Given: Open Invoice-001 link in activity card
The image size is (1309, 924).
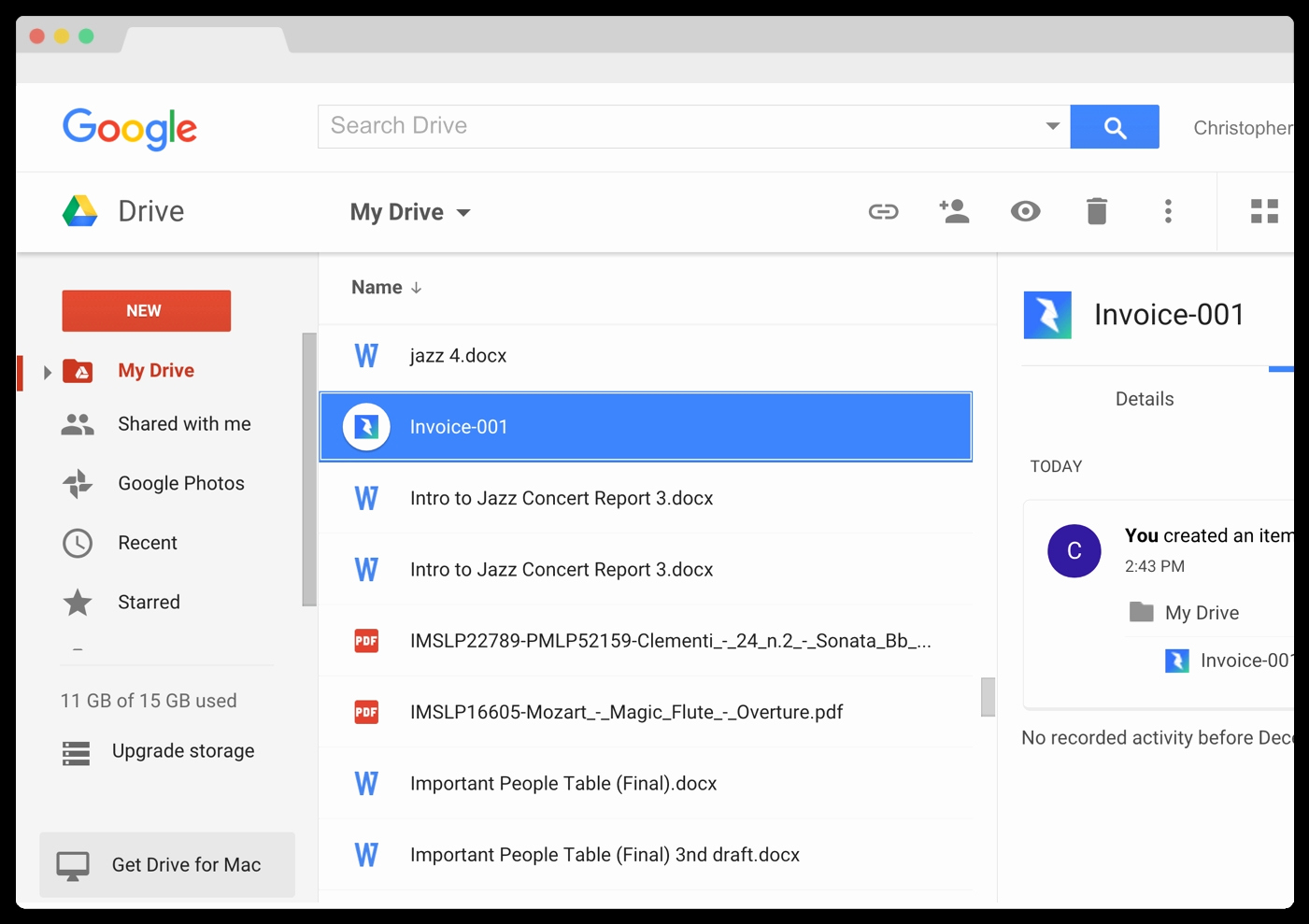Looking at the screenshot, I should point(1247,661).
